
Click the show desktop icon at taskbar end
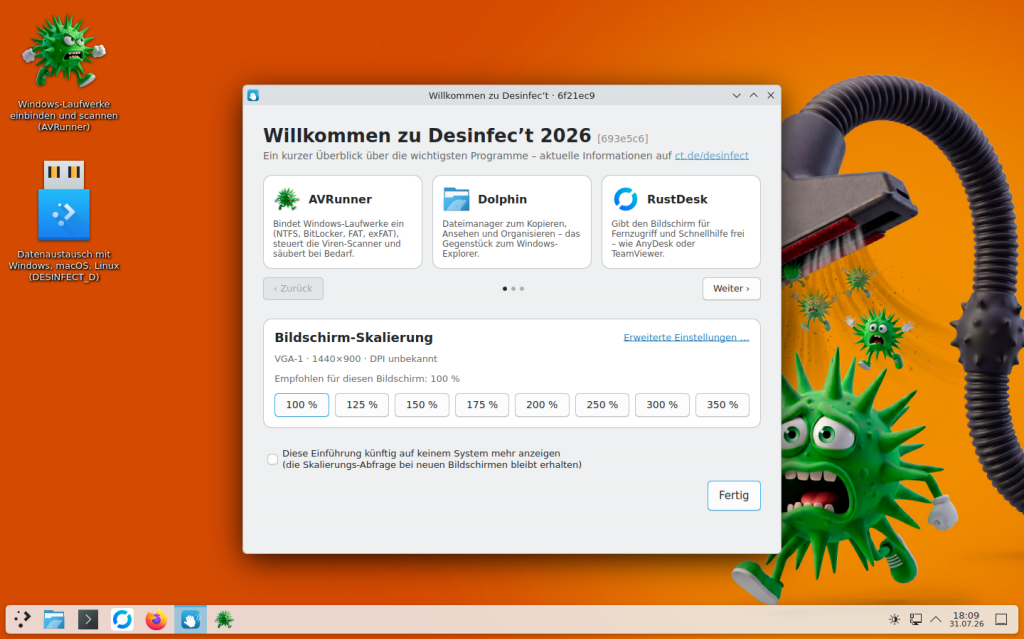1001,619
